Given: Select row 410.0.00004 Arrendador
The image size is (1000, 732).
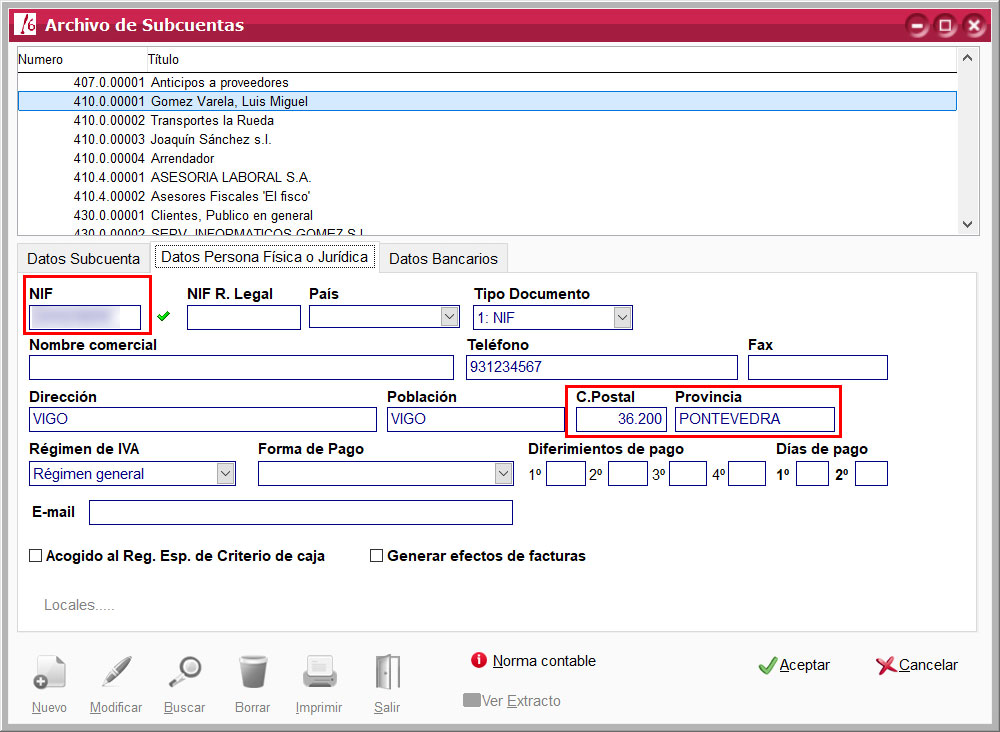Looking at the screenshot, I should [x=487, y=158].
